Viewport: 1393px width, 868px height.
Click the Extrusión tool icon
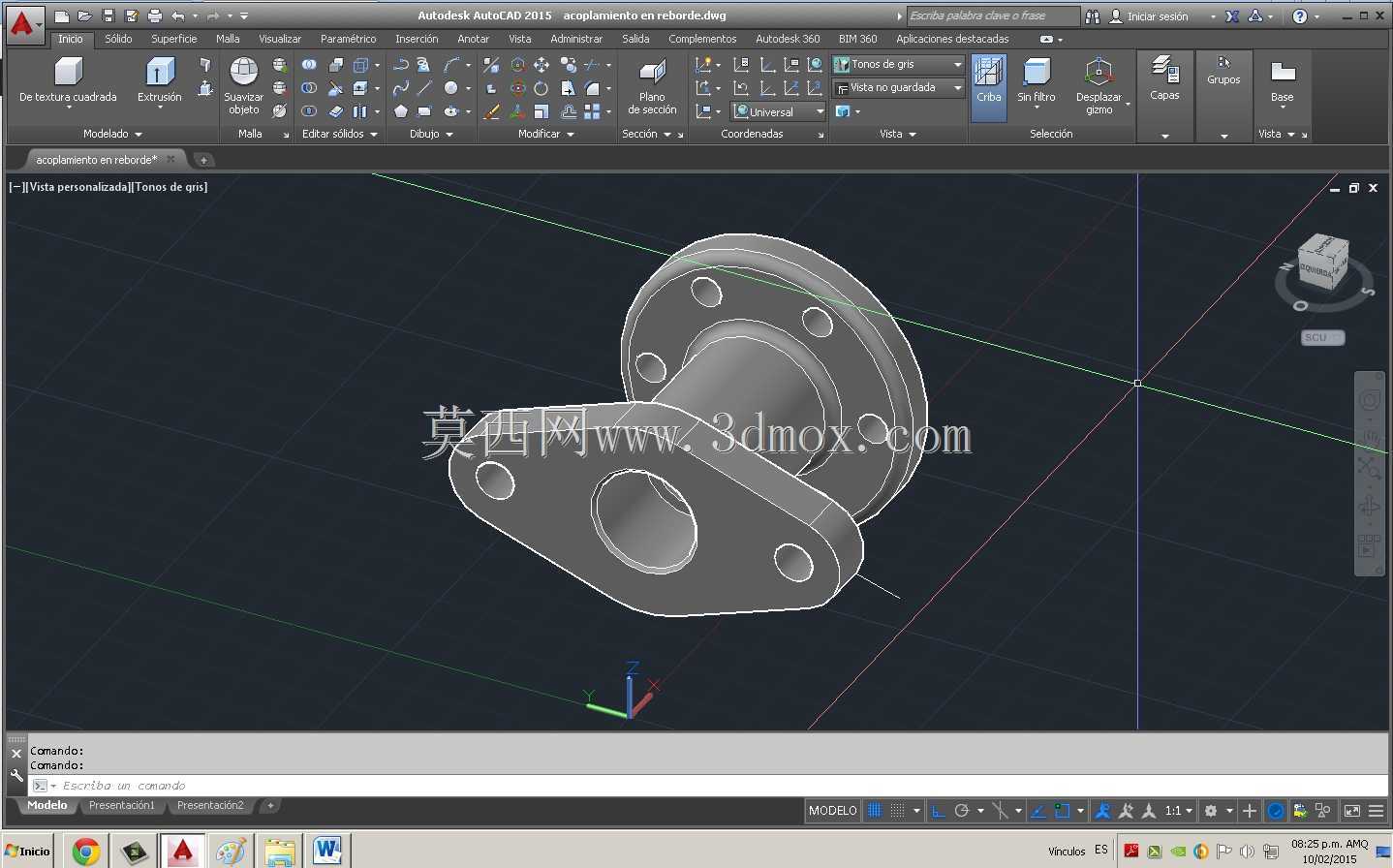point(160,72)
